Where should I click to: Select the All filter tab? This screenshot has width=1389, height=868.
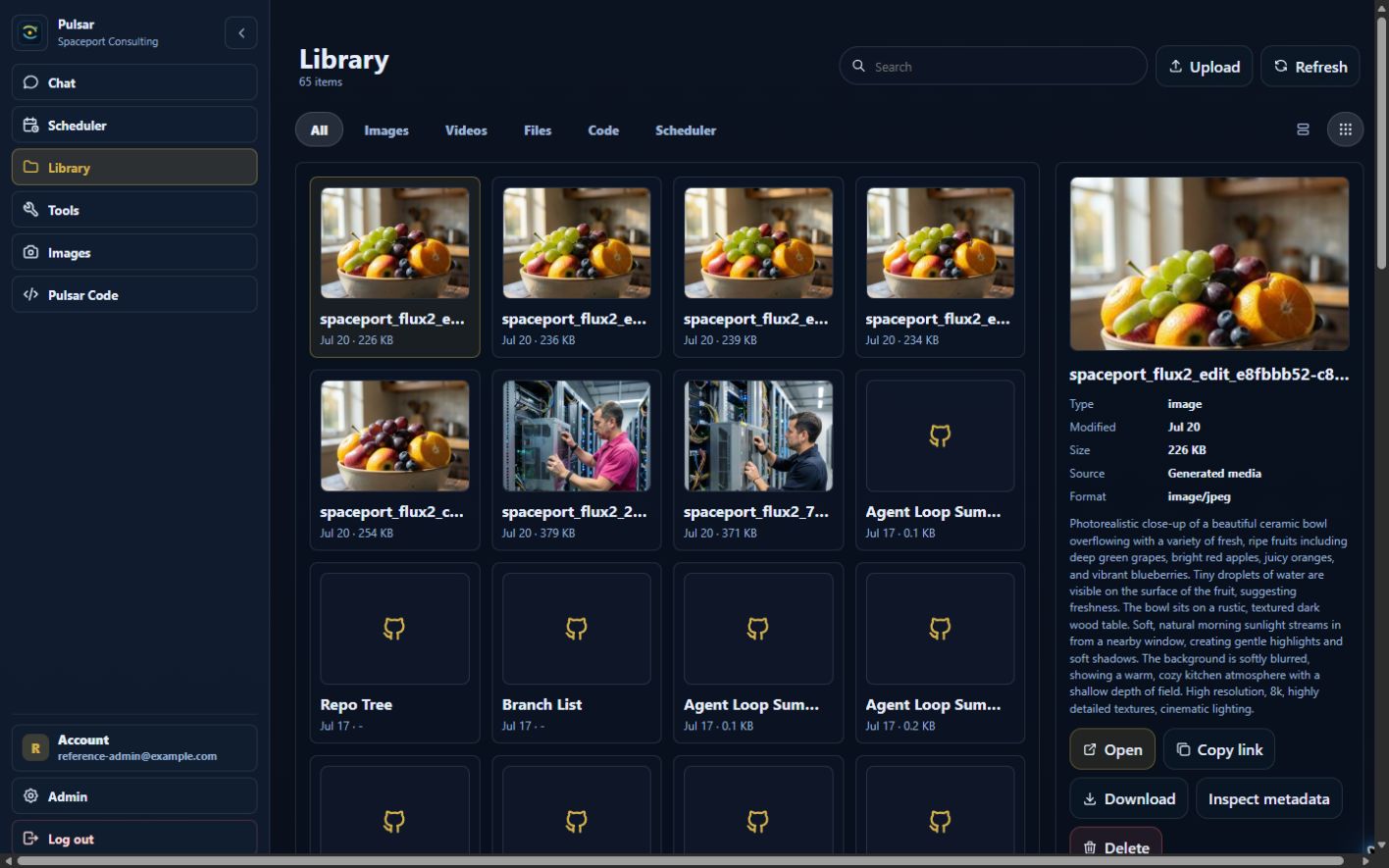click(319, 129)
